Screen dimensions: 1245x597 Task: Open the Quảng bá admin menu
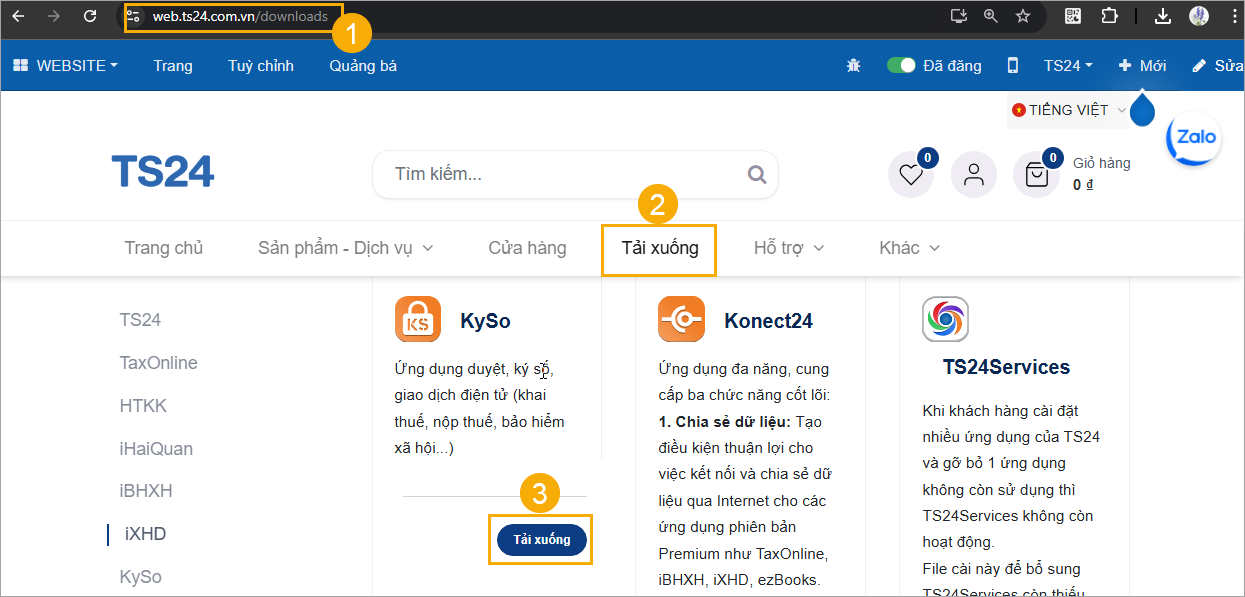pyautogui.click(x=363, y=65)
